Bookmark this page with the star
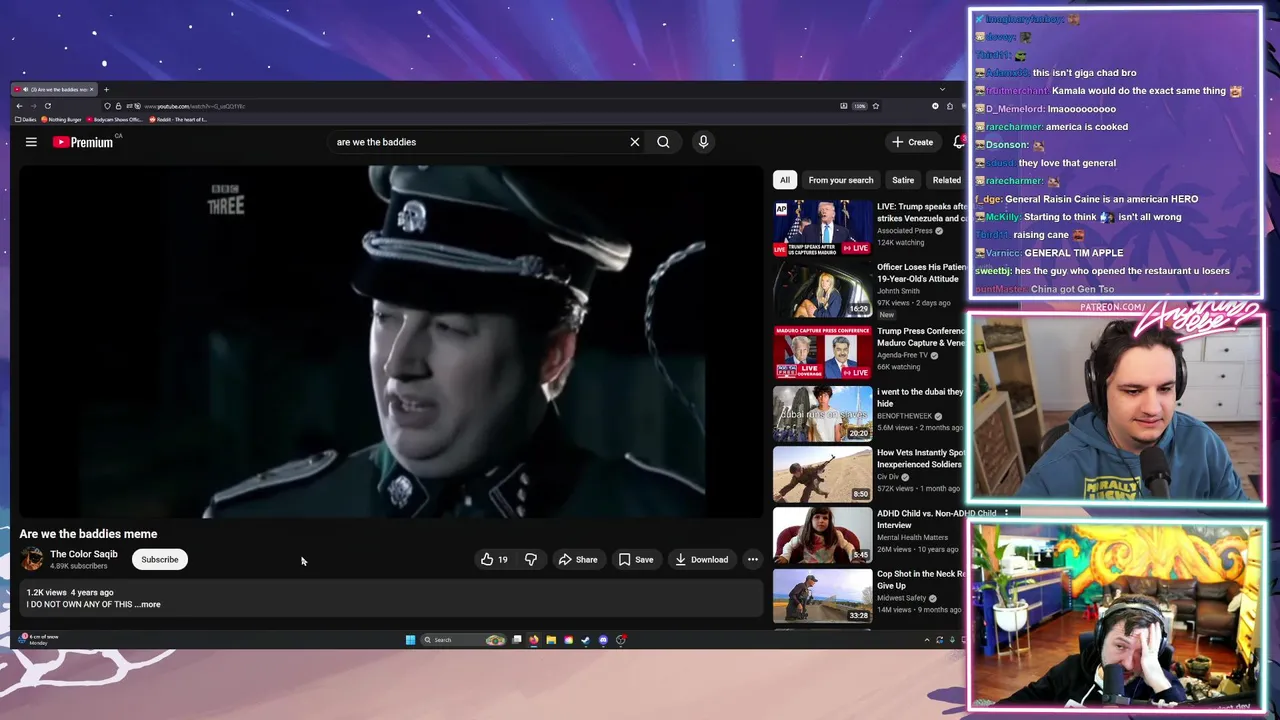The width and height of the screenshot is (1280, 720). click(x=875, y=106)
